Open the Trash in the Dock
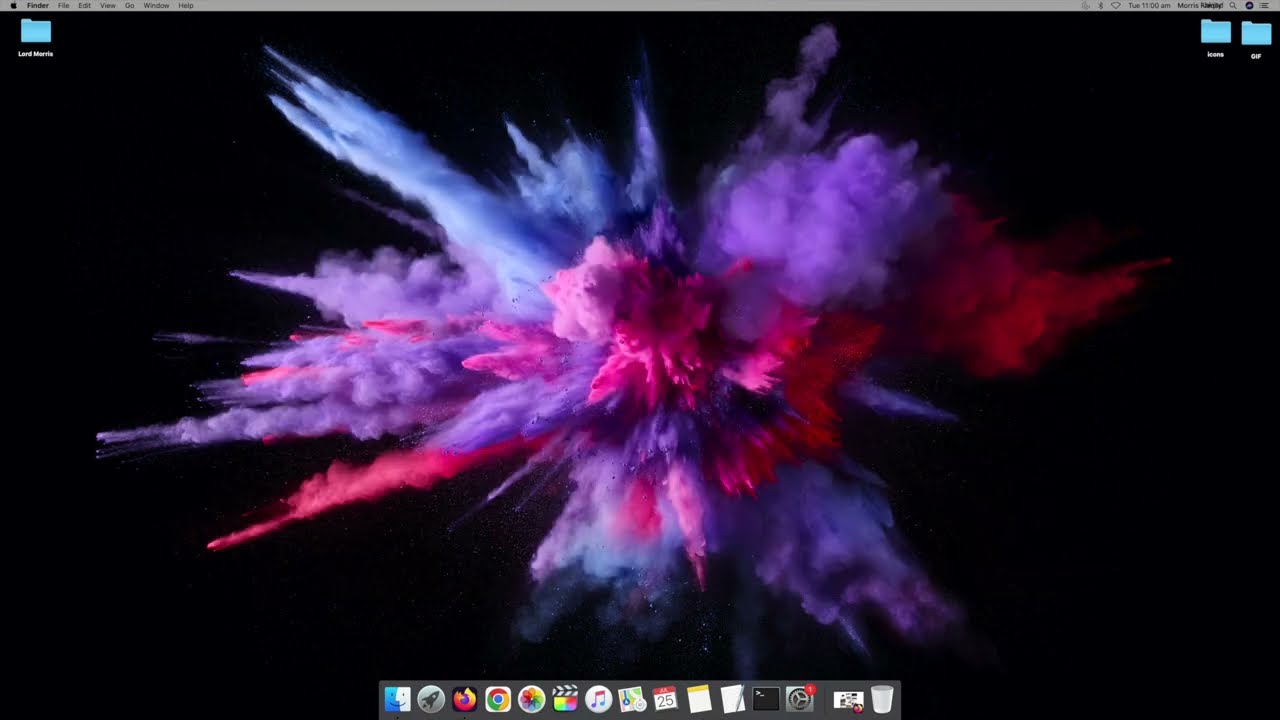 [x=882, y=699]
